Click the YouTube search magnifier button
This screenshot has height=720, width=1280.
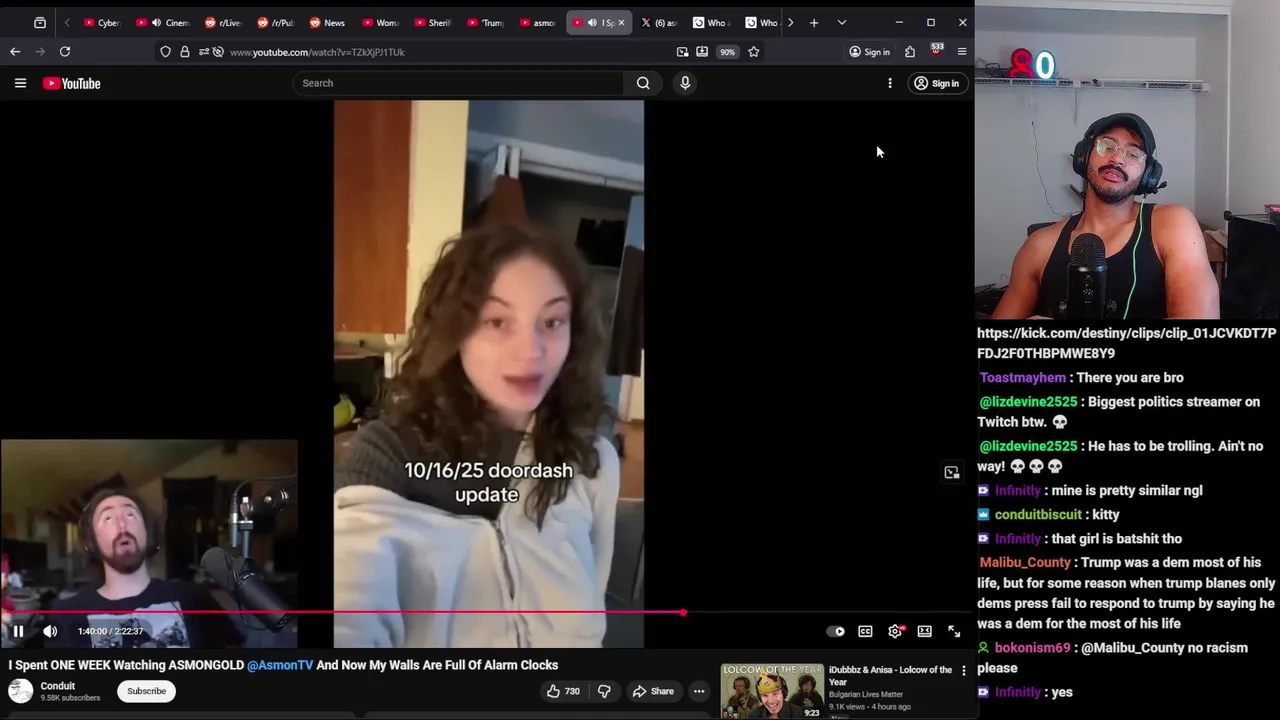[643, 83]
